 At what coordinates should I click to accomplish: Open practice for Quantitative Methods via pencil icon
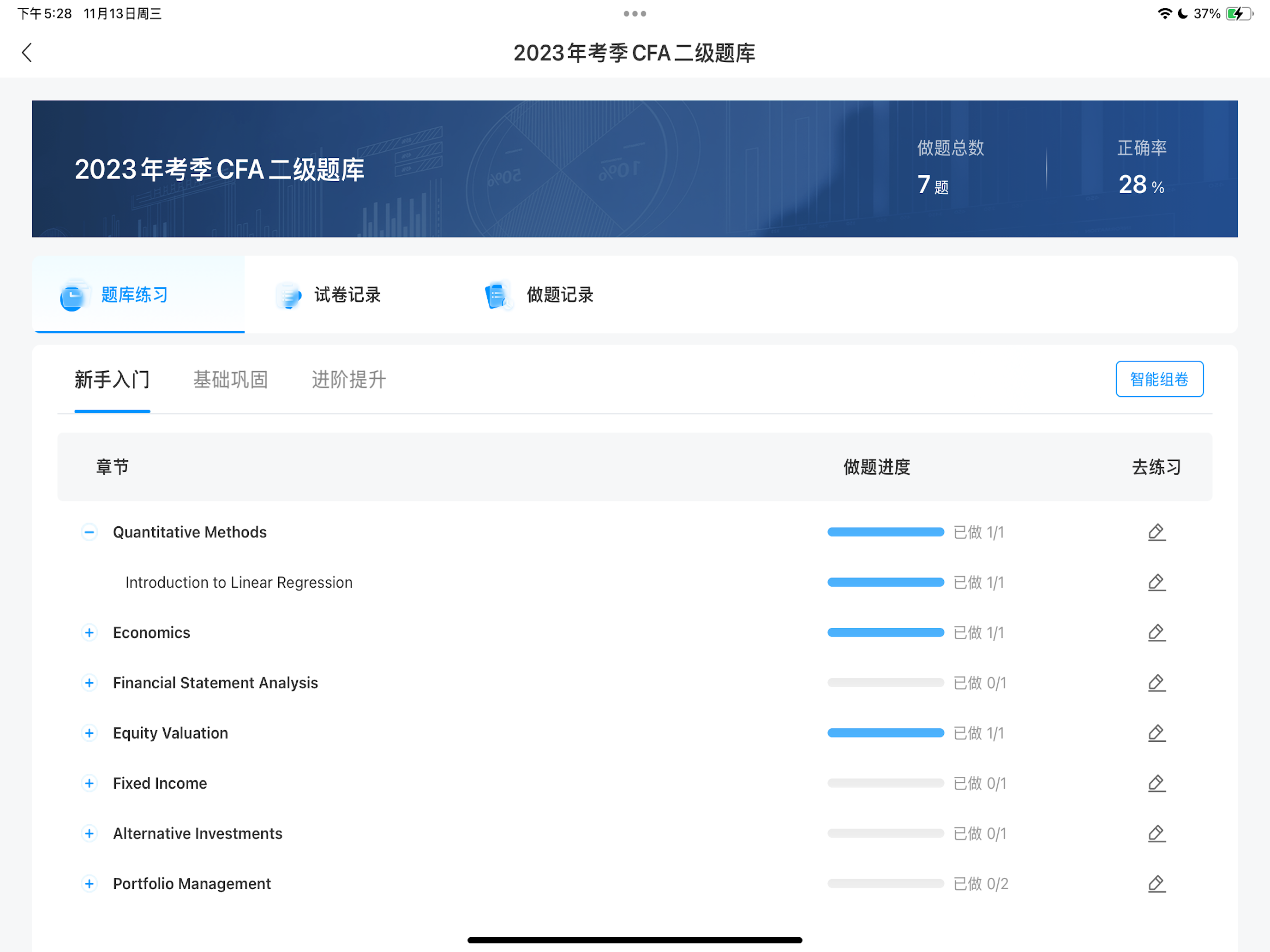[x=1156, y=532]
